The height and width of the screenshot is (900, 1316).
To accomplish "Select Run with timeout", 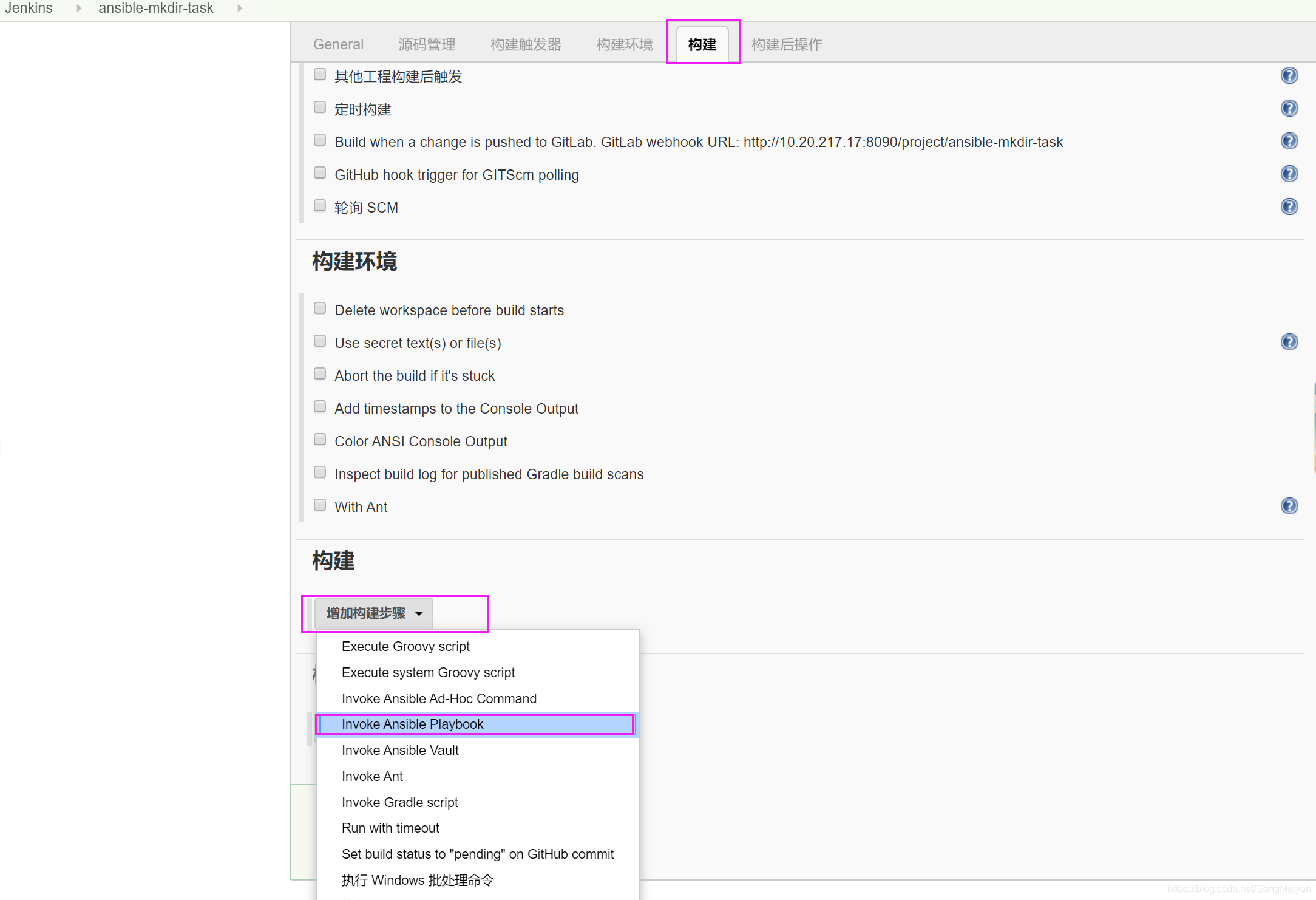I will (x=478, y=828).
